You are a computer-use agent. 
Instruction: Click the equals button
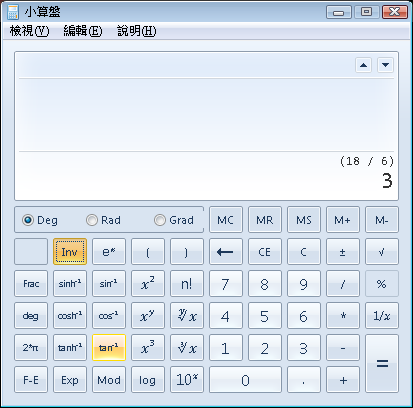coord(382,364)
